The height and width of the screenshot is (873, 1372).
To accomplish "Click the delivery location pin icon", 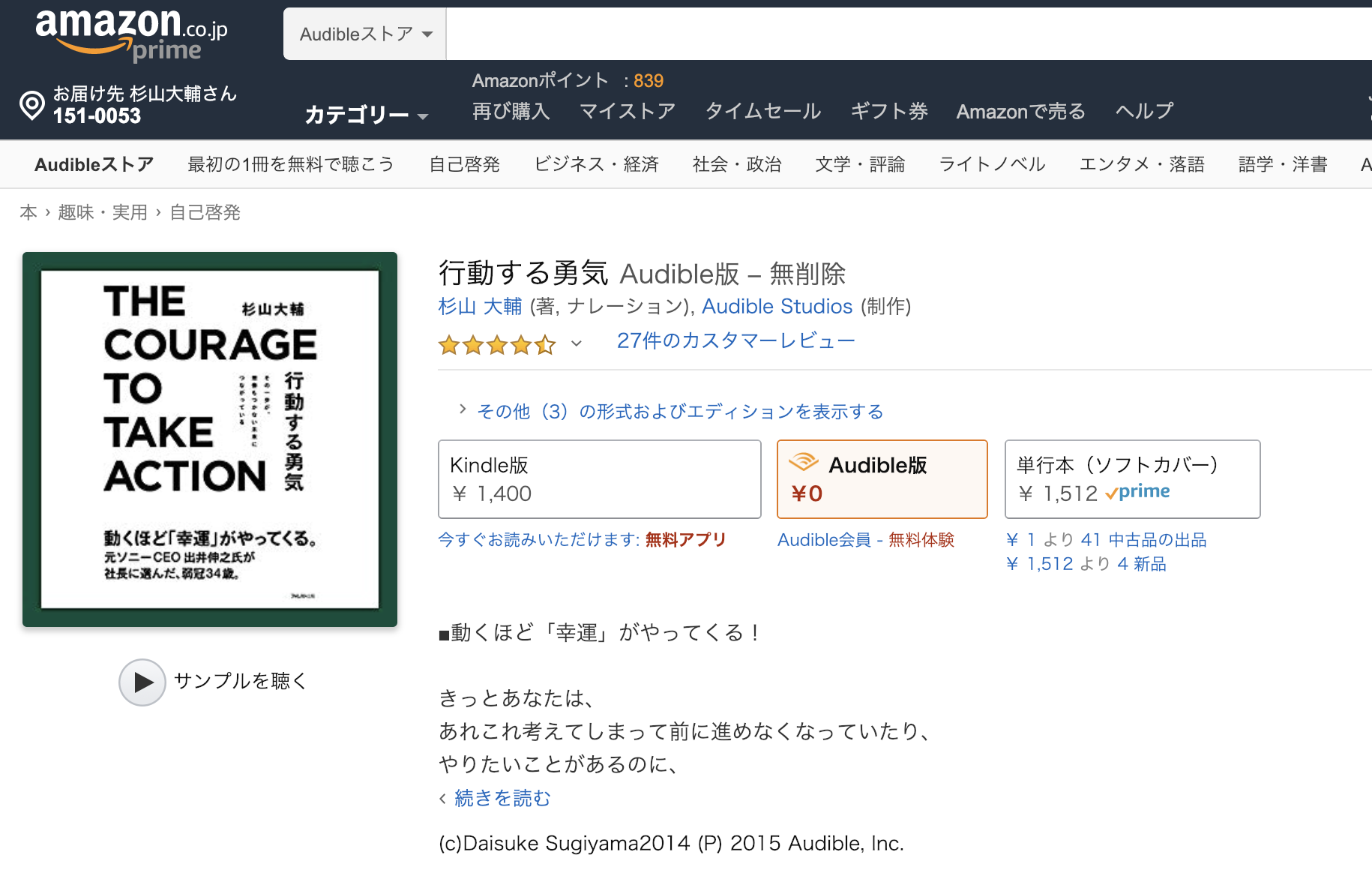I will click(x=32, y=105).
